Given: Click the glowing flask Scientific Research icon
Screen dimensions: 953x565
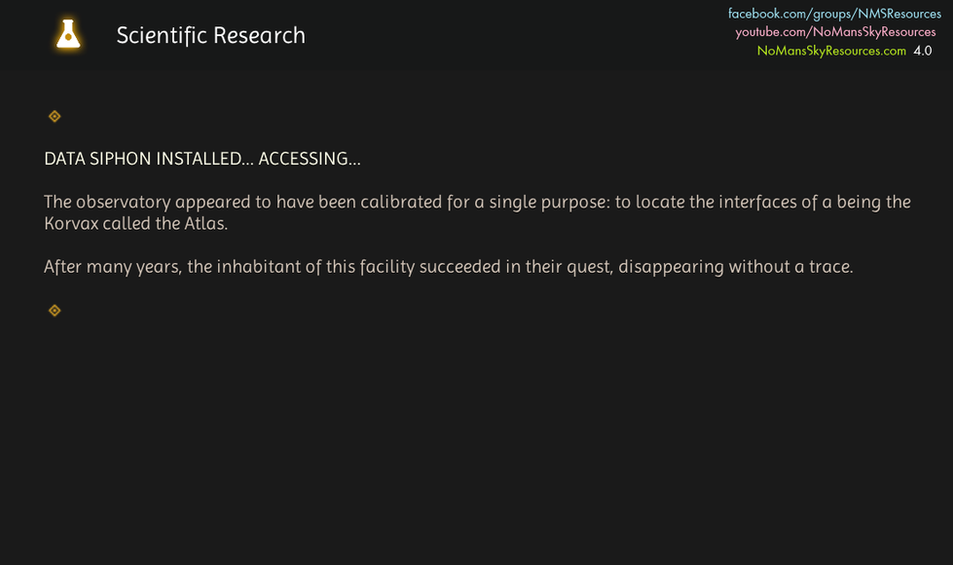Looking at the screenshot, I should [x=68, y=34].
